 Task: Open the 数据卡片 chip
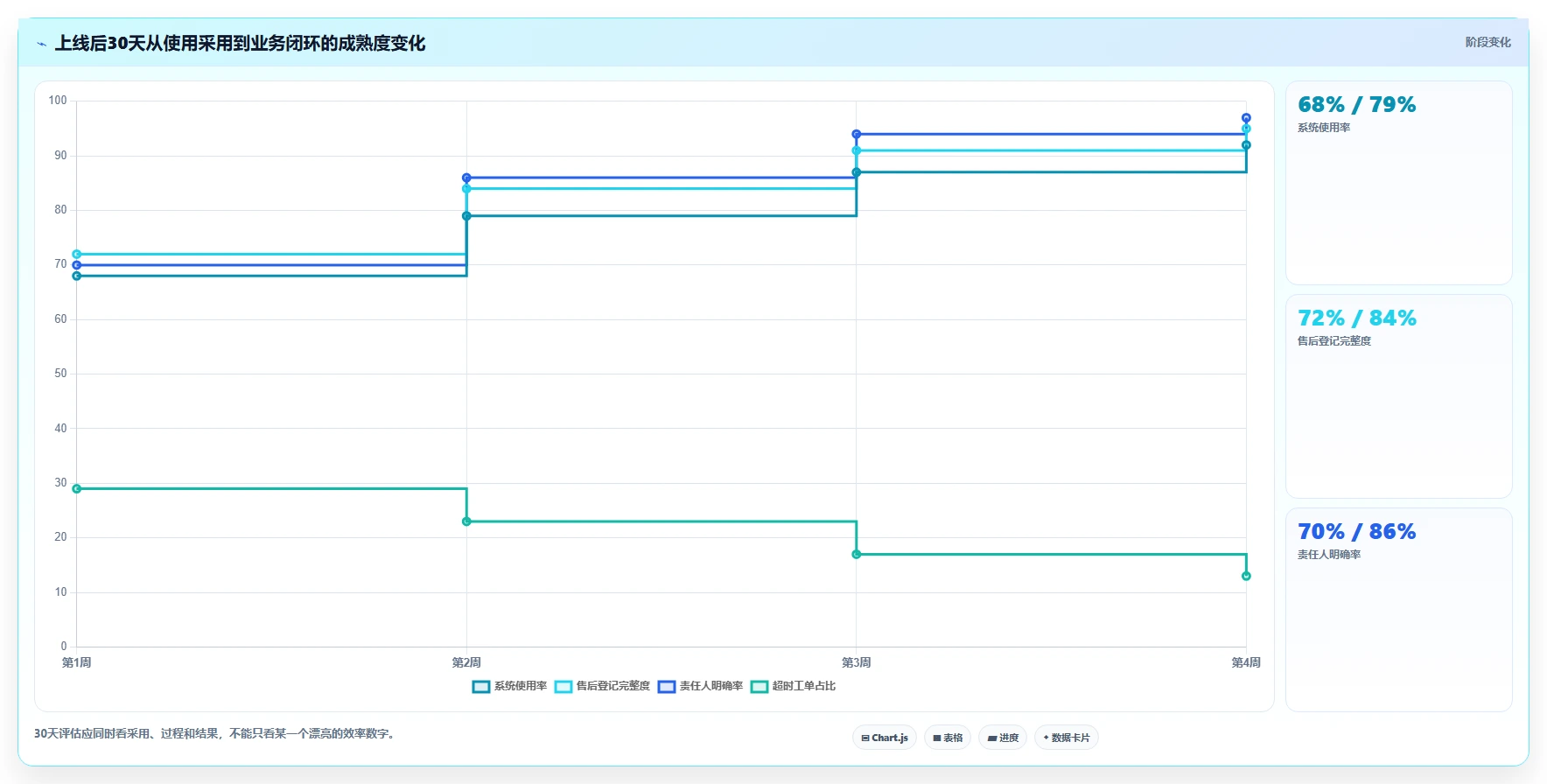coord(1067,738)
